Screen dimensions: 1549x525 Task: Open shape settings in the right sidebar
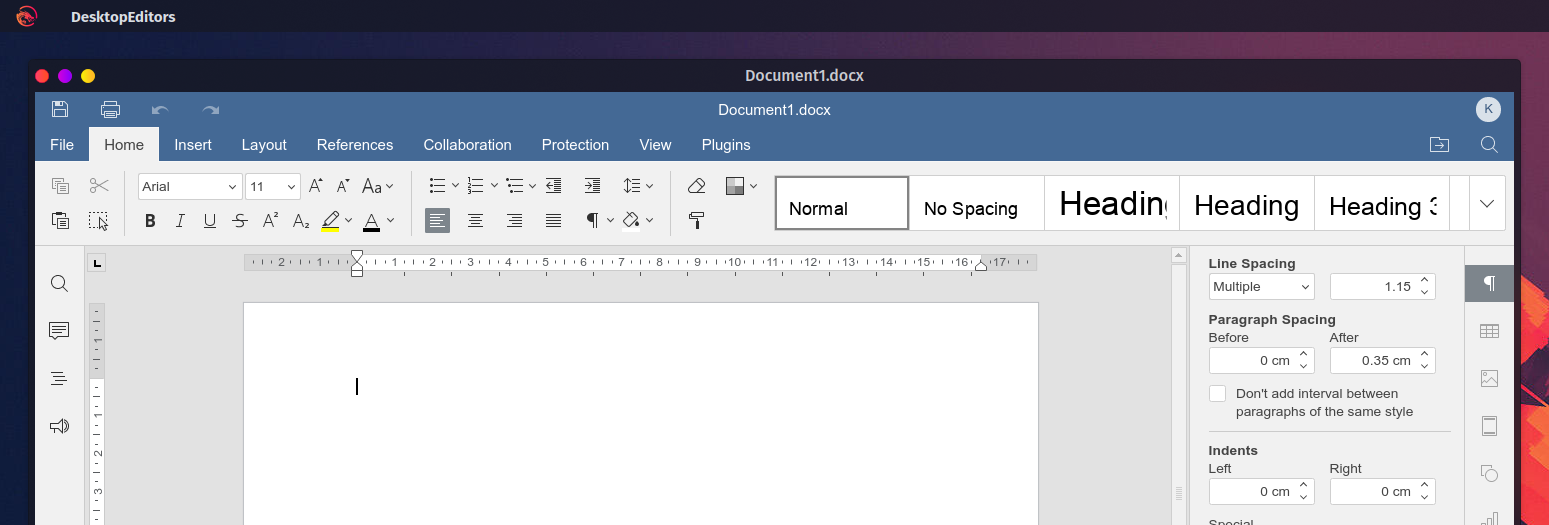(1489, 473)
